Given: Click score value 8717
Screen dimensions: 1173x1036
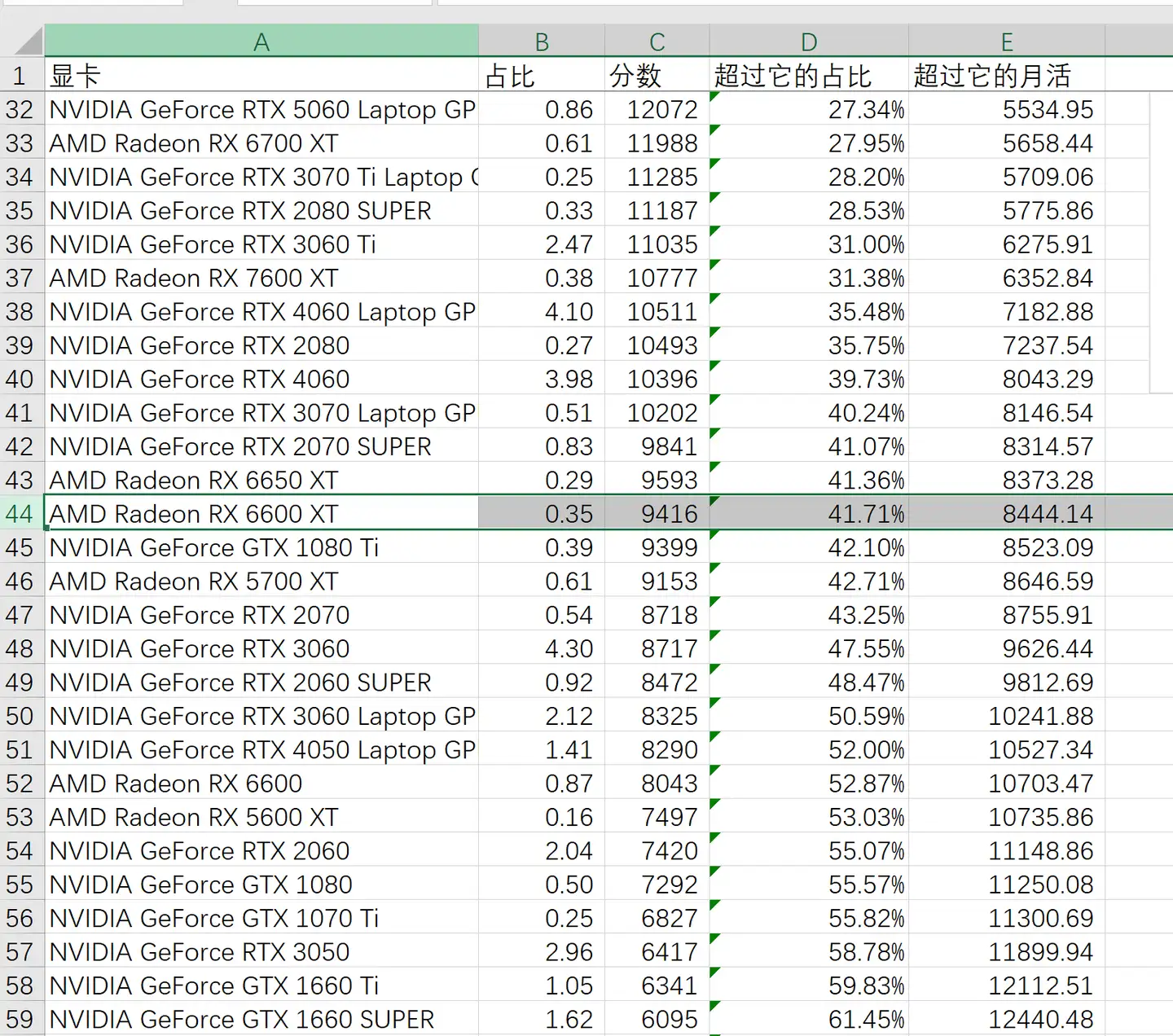Looking at the screenshot, I should [657, 648].
